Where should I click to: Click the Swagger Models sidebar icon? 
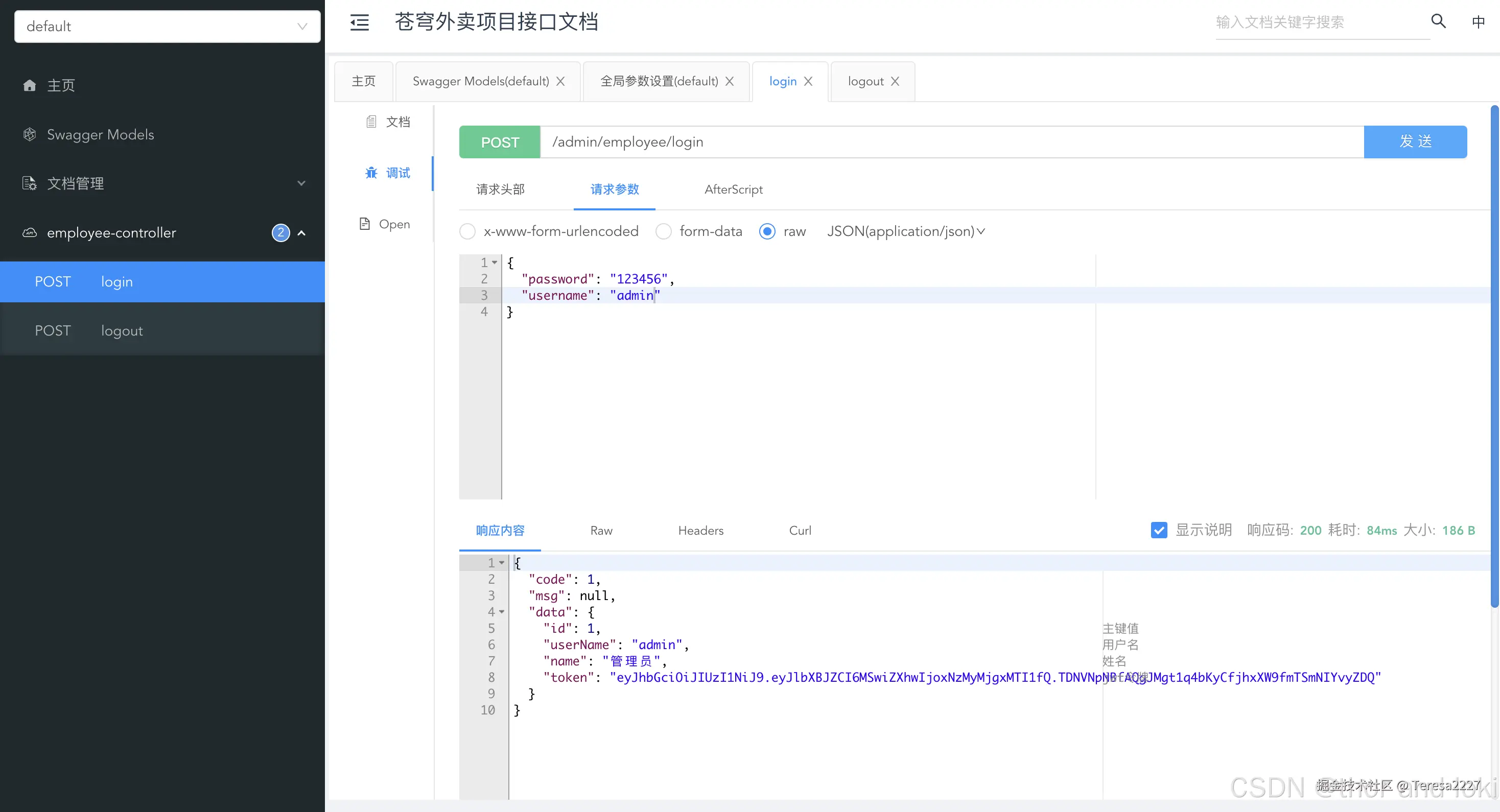pyautogui.click(x=29, y=134)
